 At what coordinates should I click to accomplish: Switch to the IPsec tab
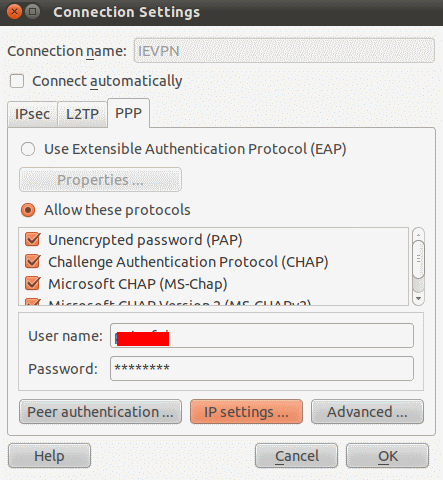tap(33, 114)
